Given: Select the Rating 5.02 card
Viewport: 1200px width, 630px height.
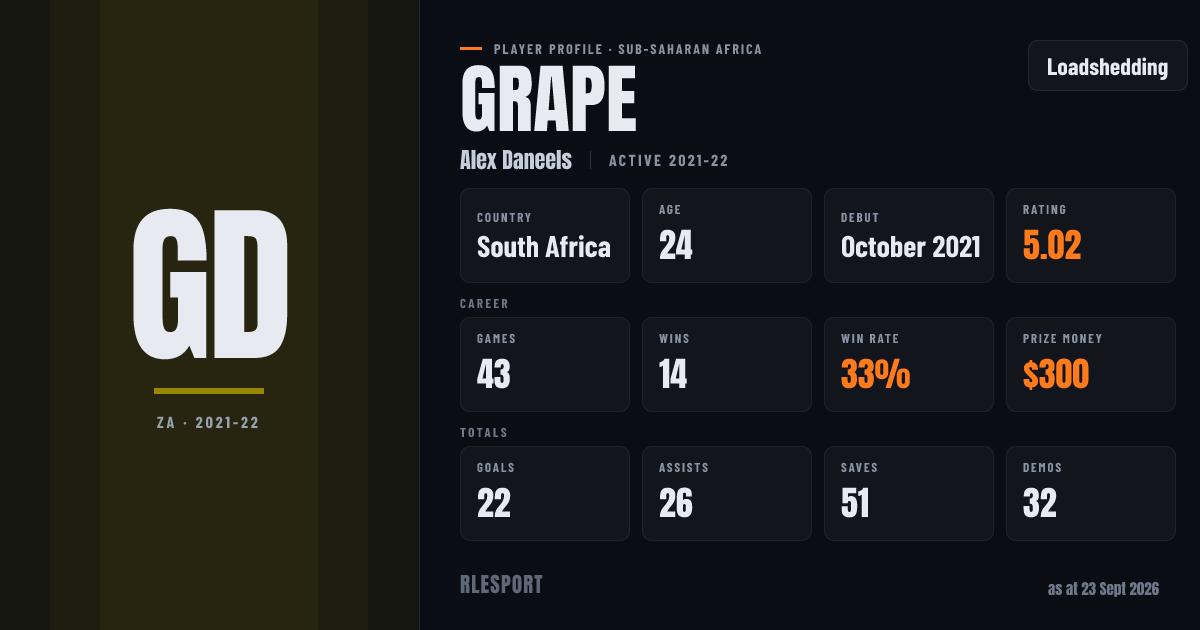Looking at the screenshot, I should click(1091, 235).
